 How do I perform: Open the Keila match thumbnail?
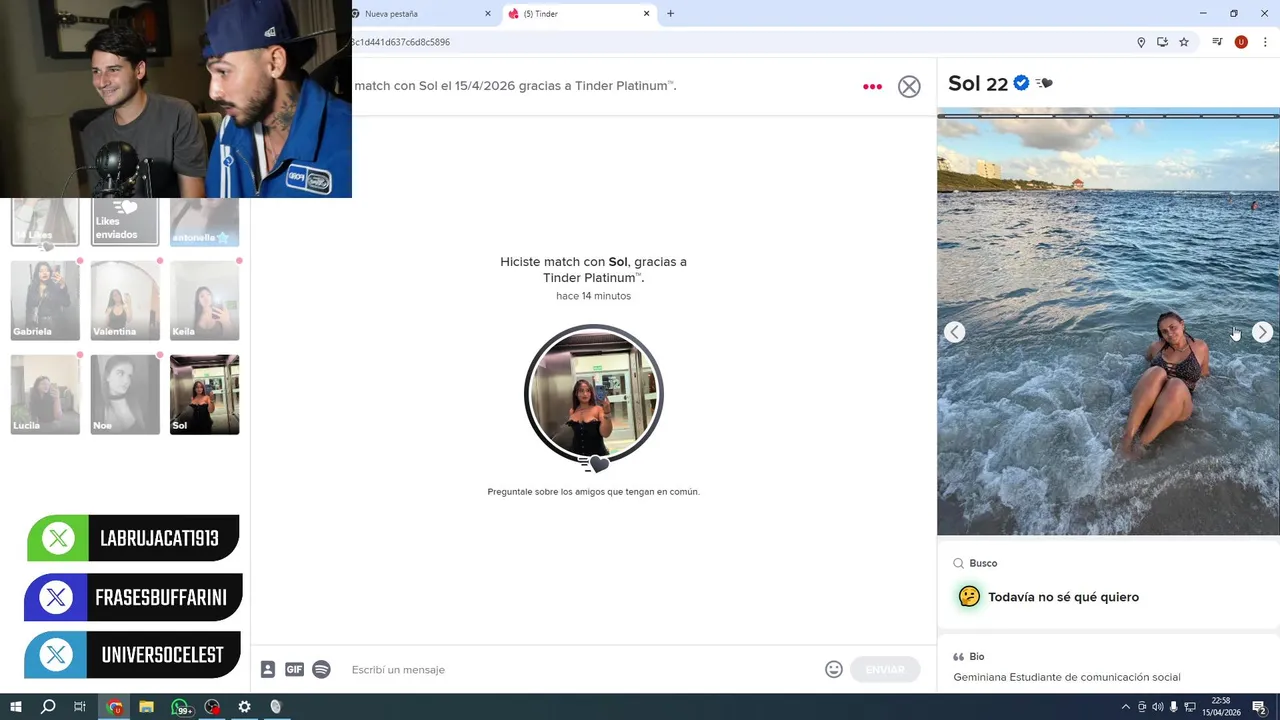pos(205,300)
